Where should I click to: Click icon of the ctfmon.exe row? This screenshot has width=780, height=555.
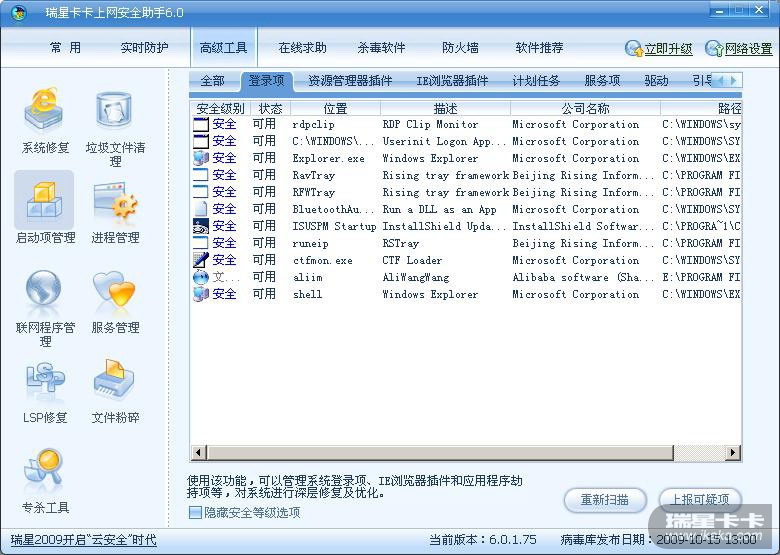200,260
